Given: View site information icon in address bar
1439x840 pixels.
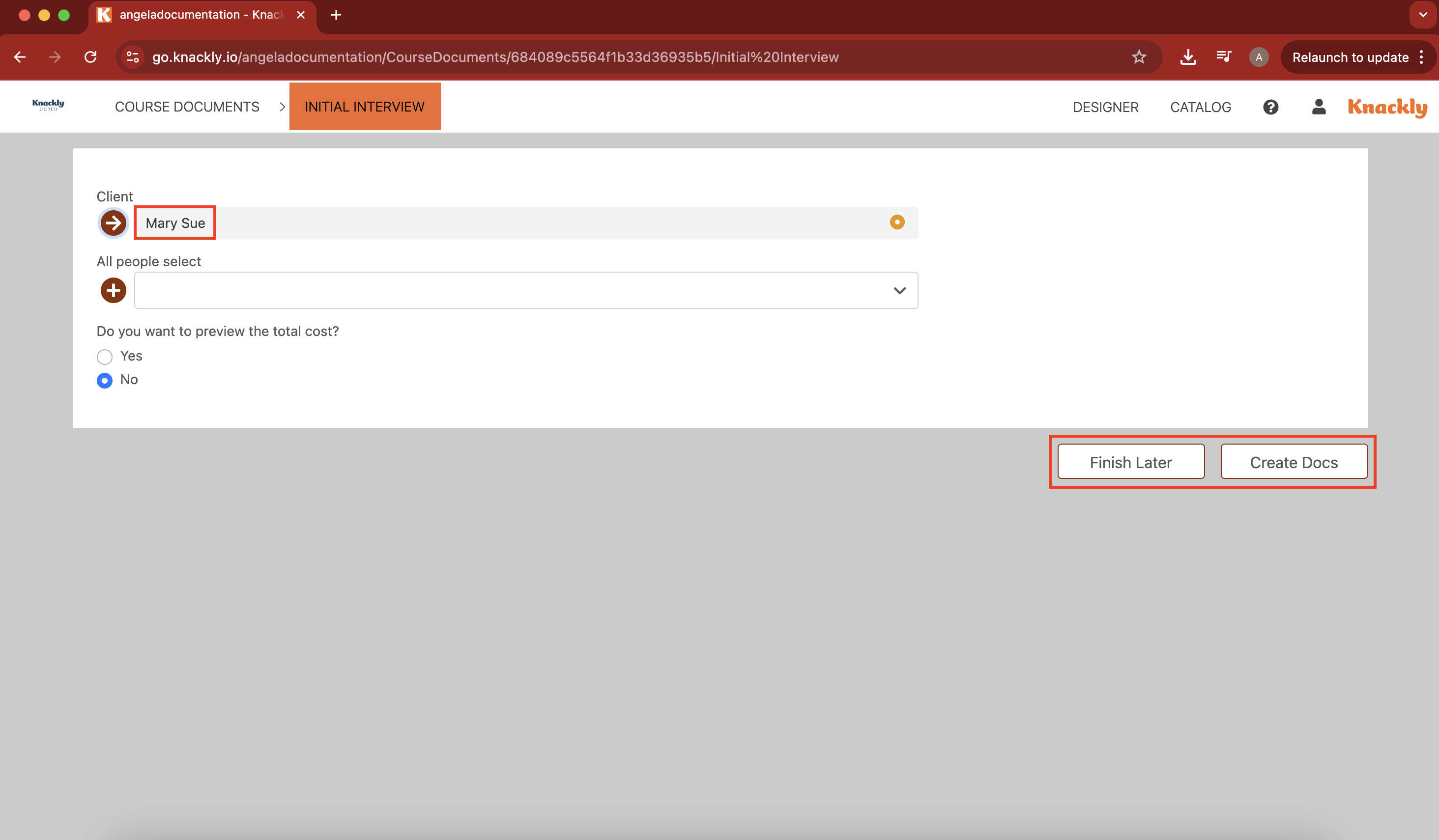Looking at the screenshot, I should click(x=133, y=57).
